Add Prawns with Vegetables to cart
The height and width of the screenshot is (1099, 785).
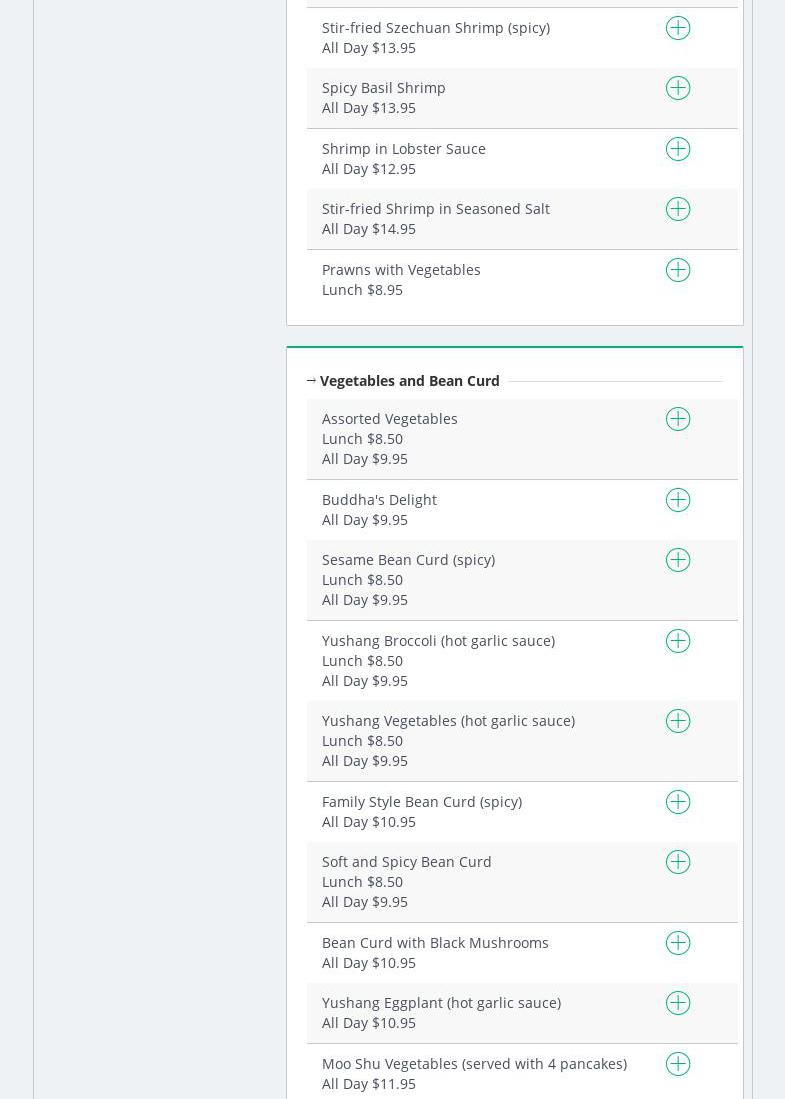coord(678,270)
